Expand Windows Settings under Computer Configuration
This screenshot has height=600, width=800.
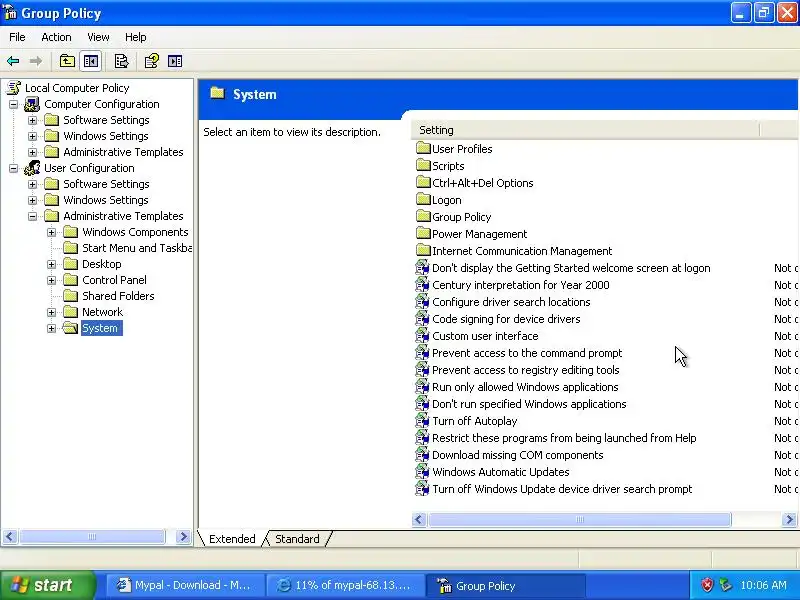pyautogui.click(x=33, y=136)
